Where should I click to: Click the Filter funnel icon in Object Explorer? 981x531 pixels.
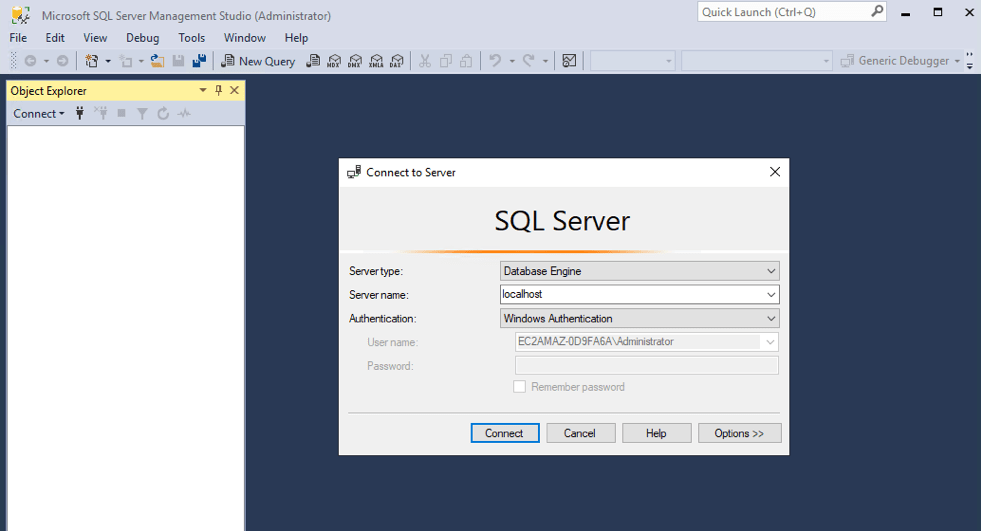[142, 113]
